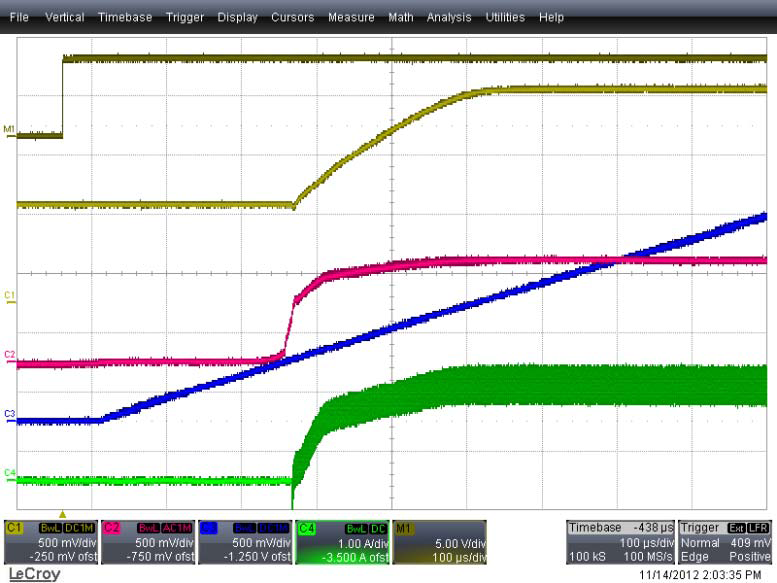Click the C1 channel descriptor box
Image resolution: width=777 pixels, height=583 pixels.
[50, 542]
